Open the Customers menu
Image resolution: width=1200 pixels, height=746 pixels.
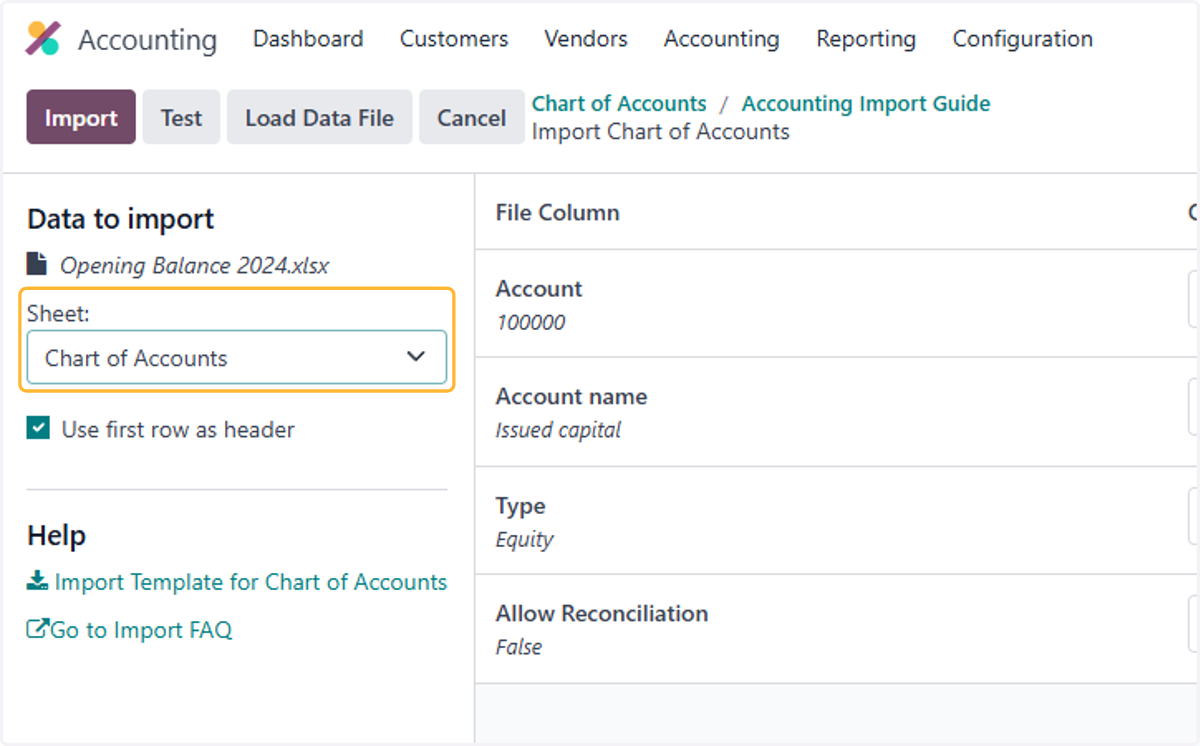pos(454,39)
